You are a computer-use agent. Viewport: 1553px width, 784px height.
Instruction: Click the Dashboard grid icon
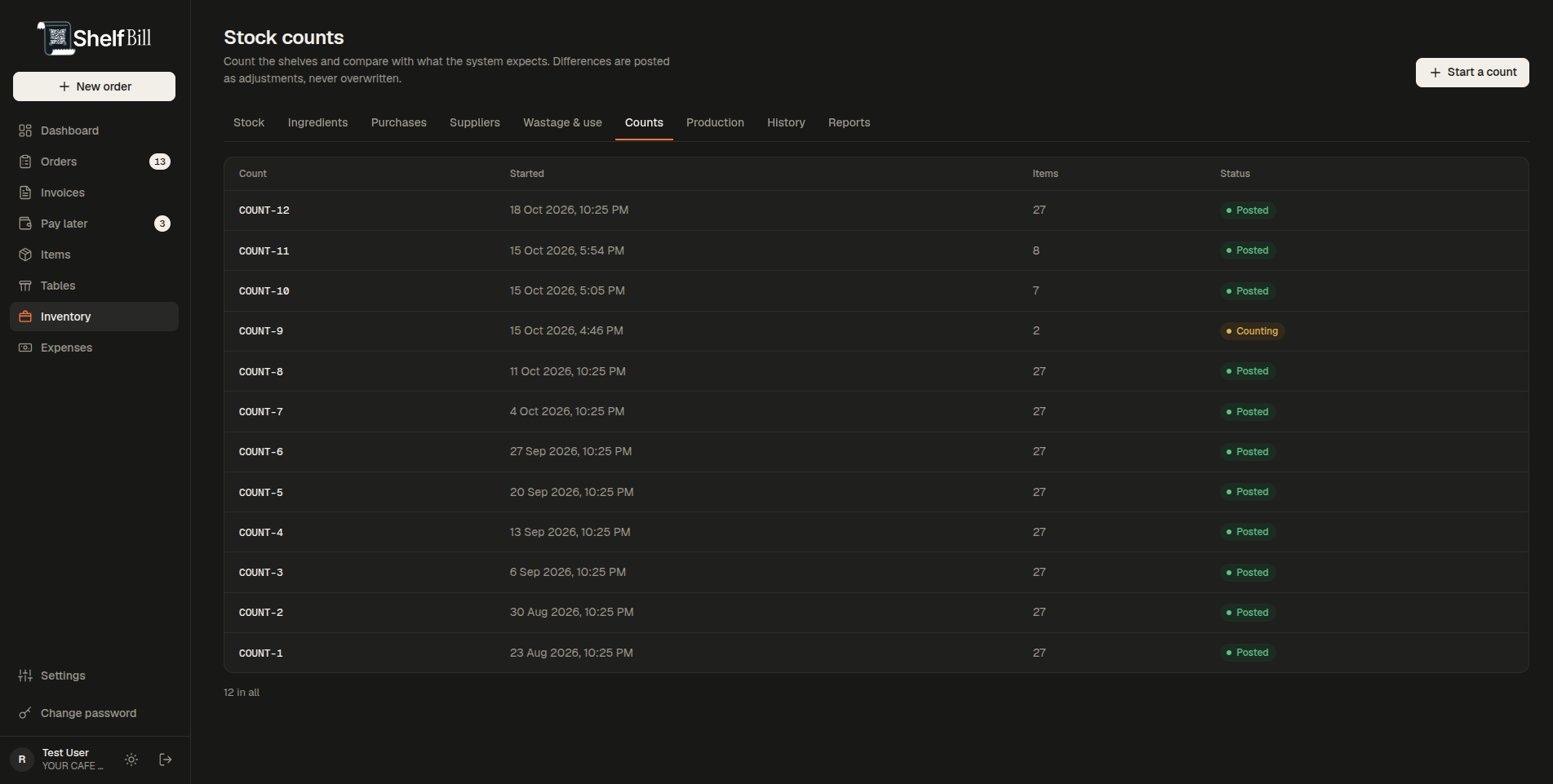coord(25,131)
